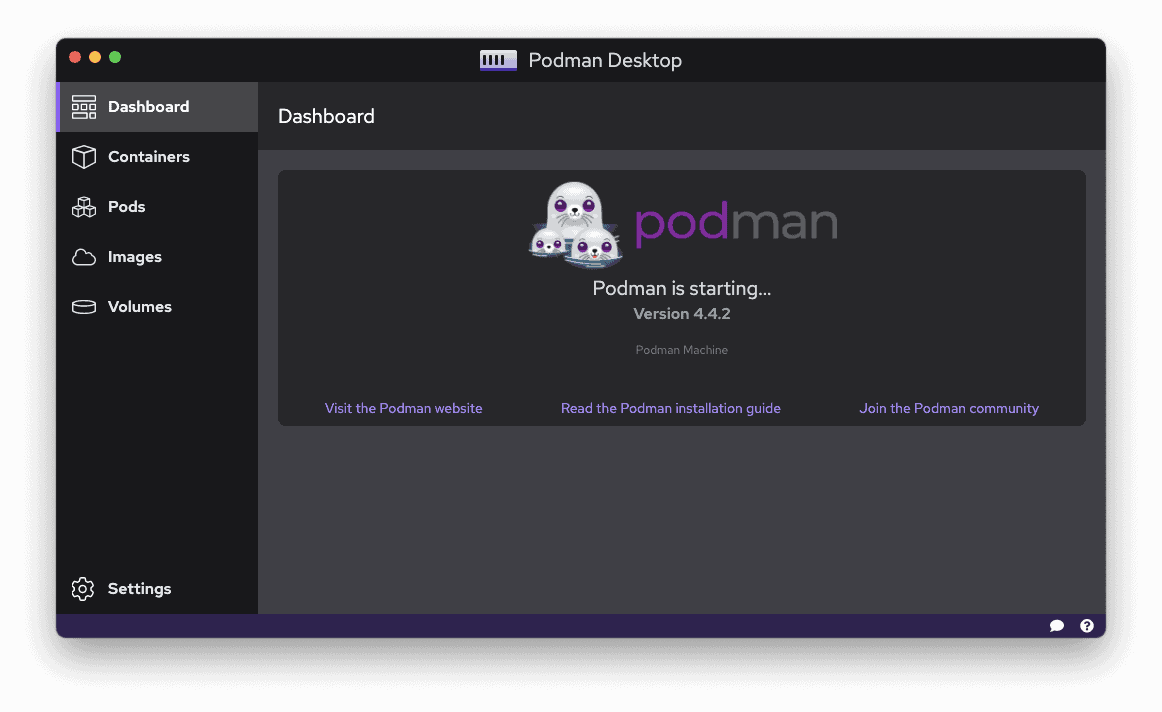Click the Volumes disk icon
The image size is (1162, 712).
tap(84, 307)
